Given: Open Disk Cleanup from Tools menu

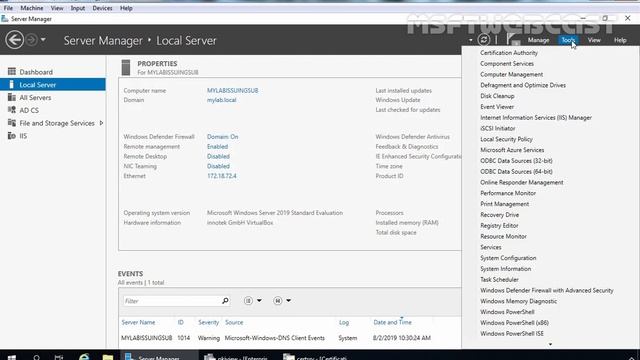Looking at the screenshot, I should (x=497, y=96).
